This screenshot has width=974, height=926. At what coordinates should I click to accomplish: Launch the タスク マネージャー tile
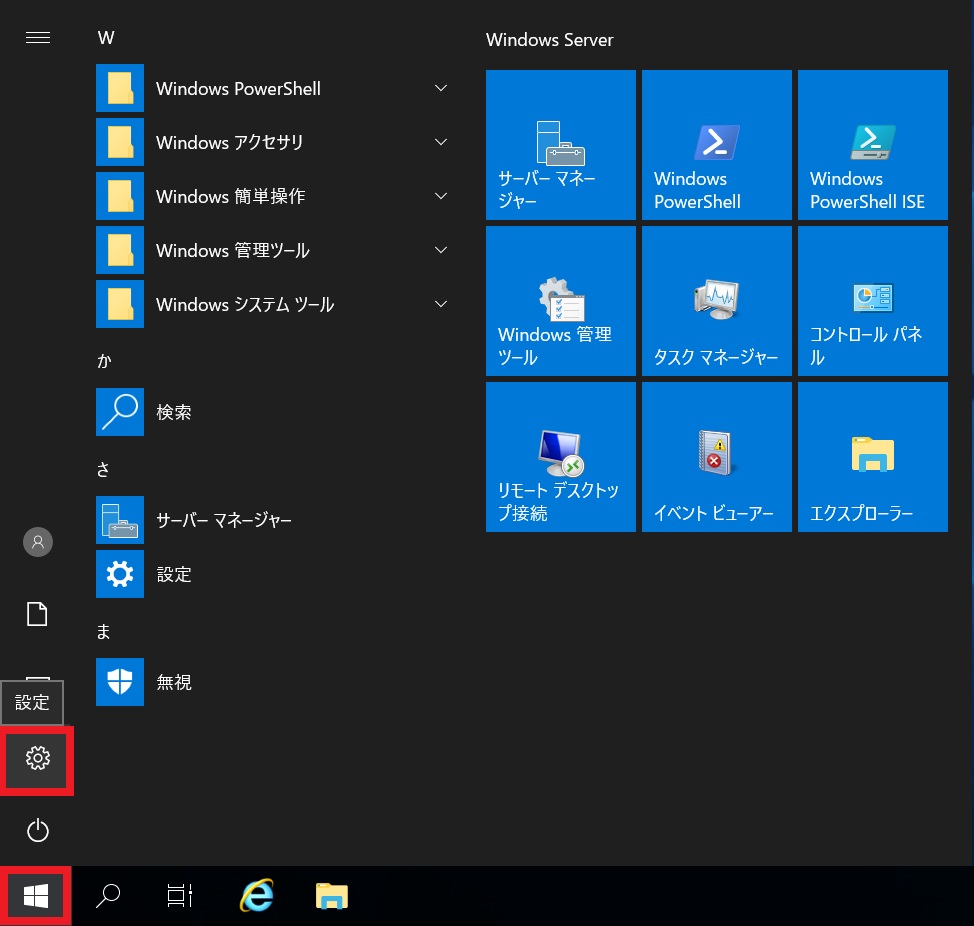(x=716, y=301)
